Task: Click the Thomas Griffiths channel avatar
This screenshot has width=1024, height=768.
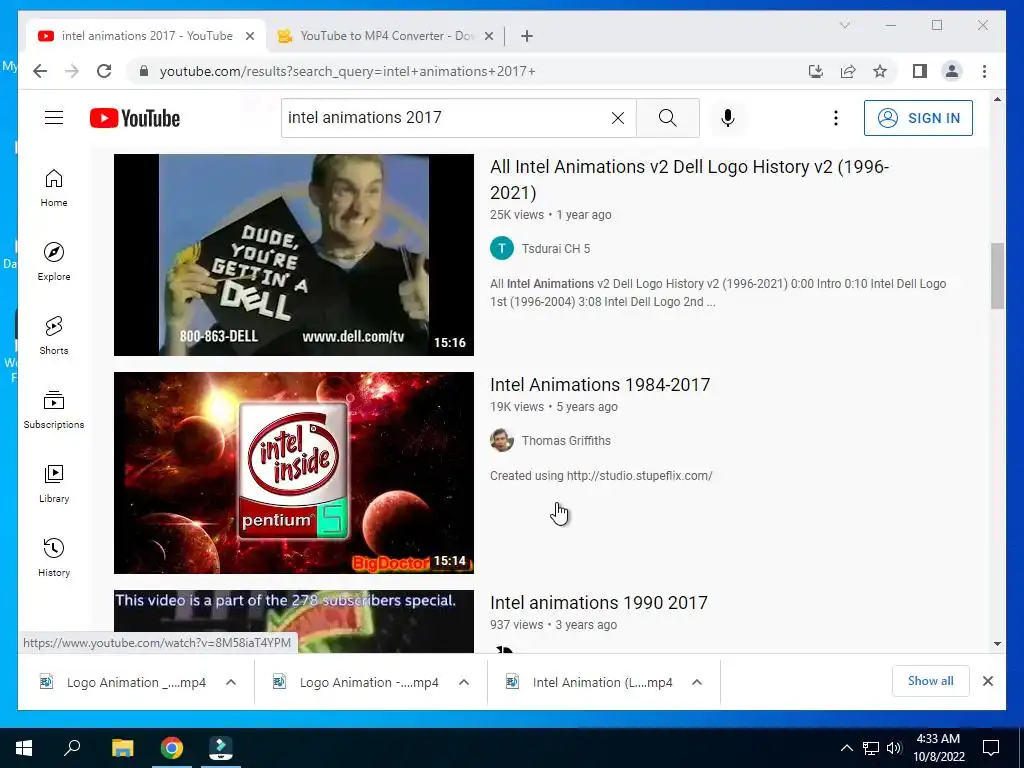Action: coord(502,440)
